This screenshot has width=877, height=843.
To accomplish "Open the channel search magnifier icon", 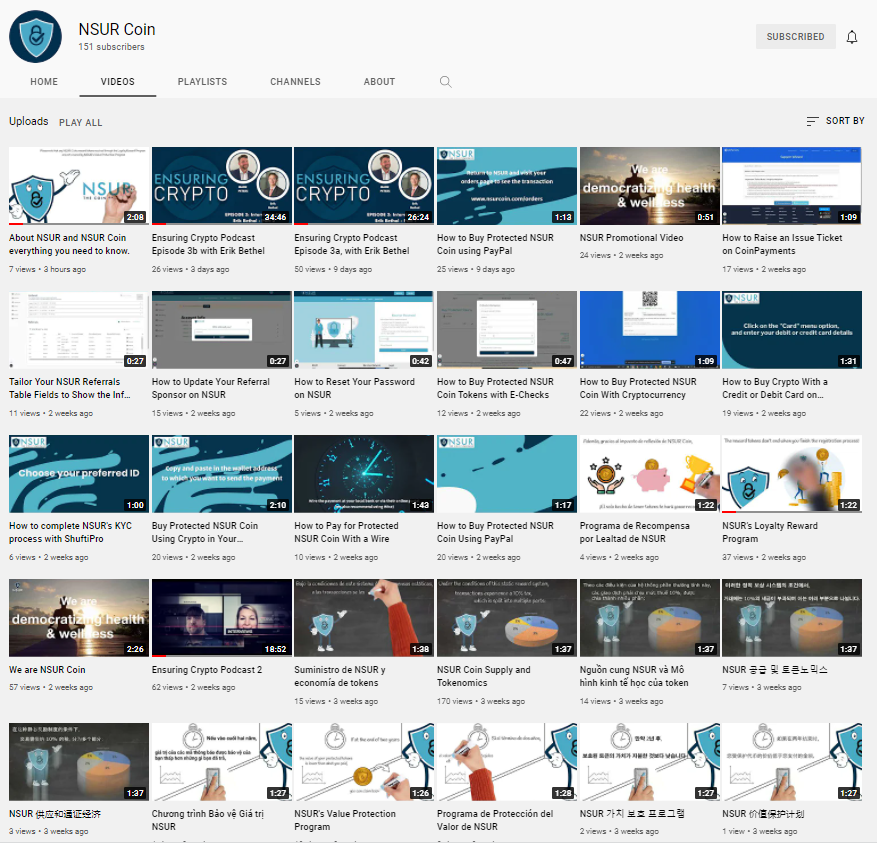I will click(445, 82).
